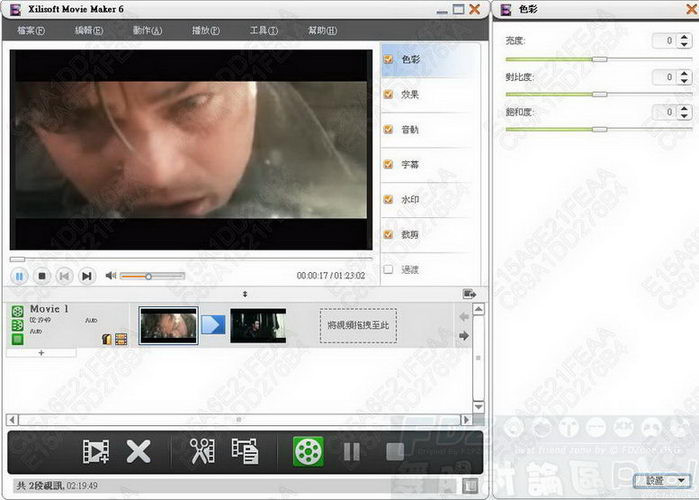Click the horizontal scrollbar left arrow

[x=12, y=420]
